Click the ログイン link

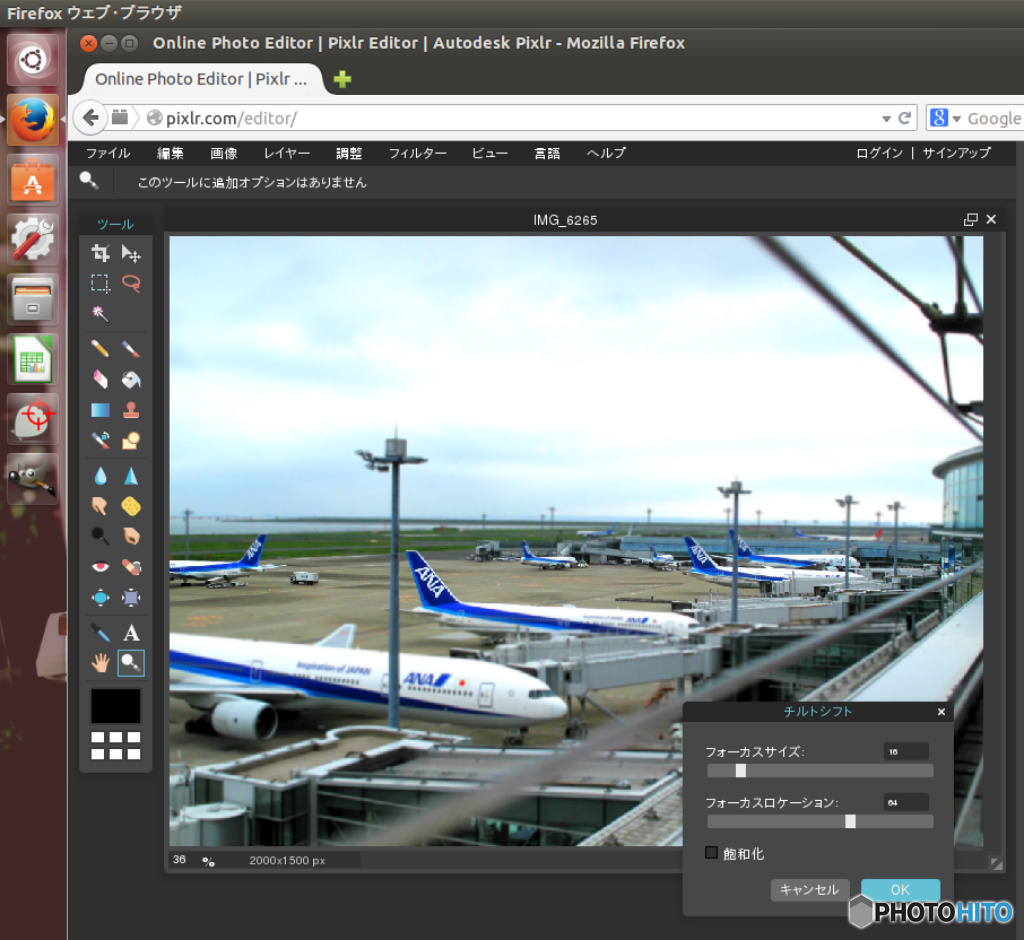coord(880,153)
